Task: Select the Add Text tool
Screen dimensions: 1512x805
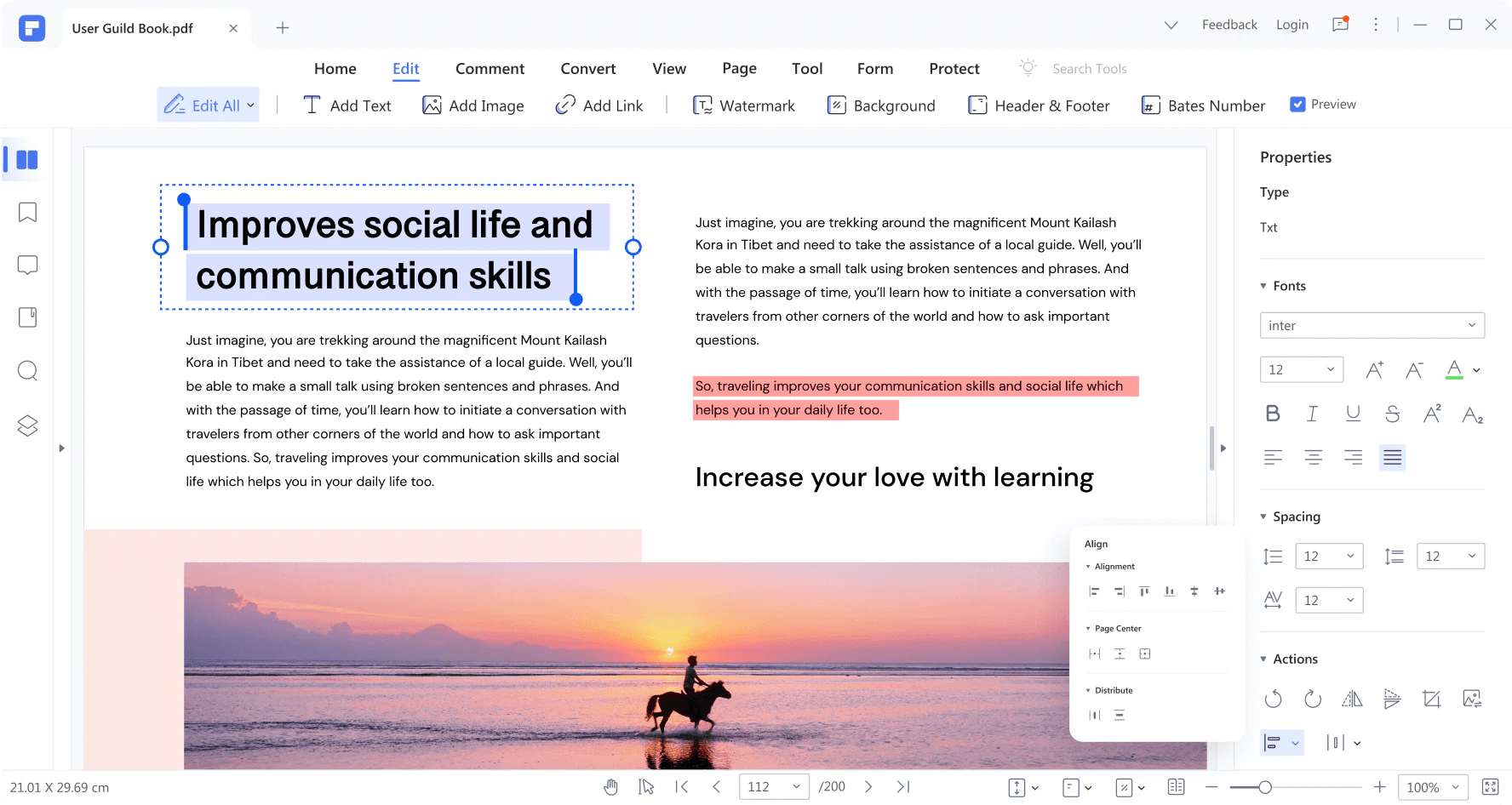Action: (347, 105)
